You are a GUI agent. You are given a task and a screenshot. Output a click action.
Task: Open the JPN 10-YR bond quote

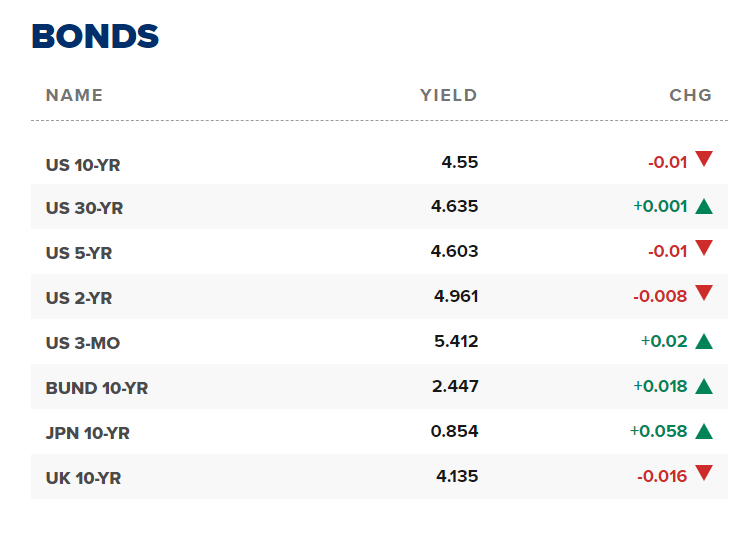point(88,433)
